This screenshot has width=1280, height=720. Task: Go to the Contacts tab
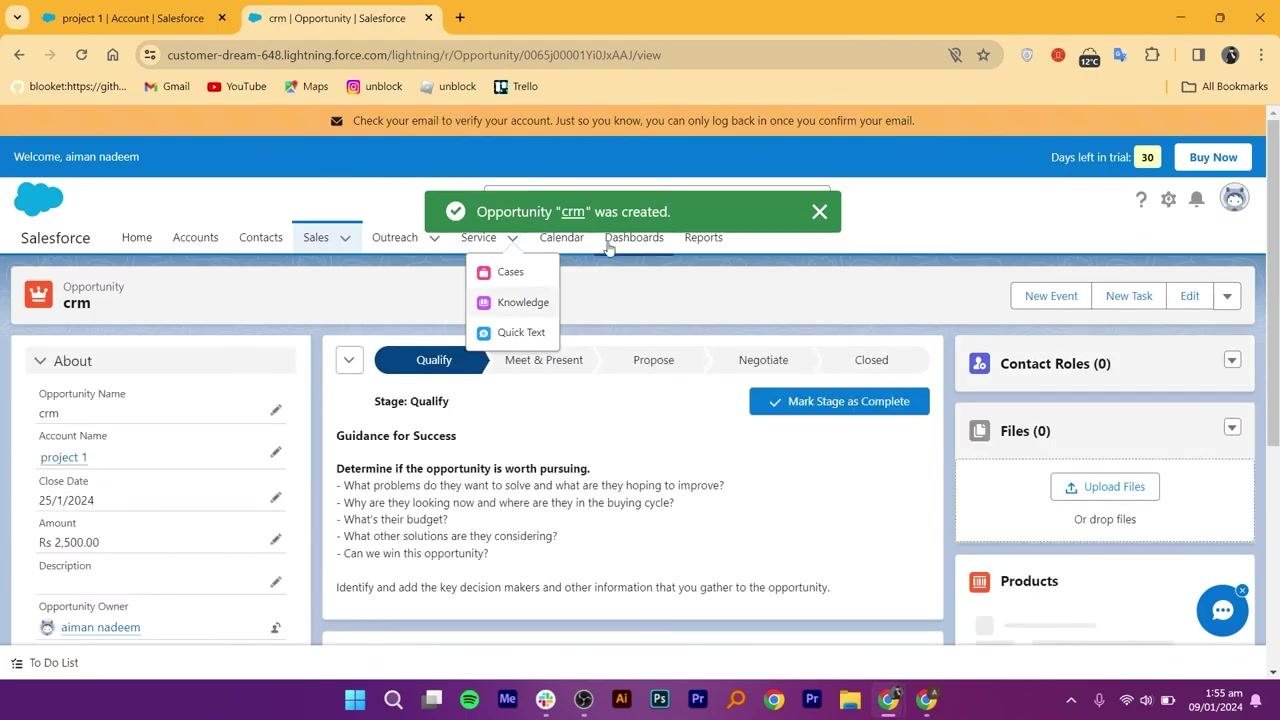coord(261,238)
